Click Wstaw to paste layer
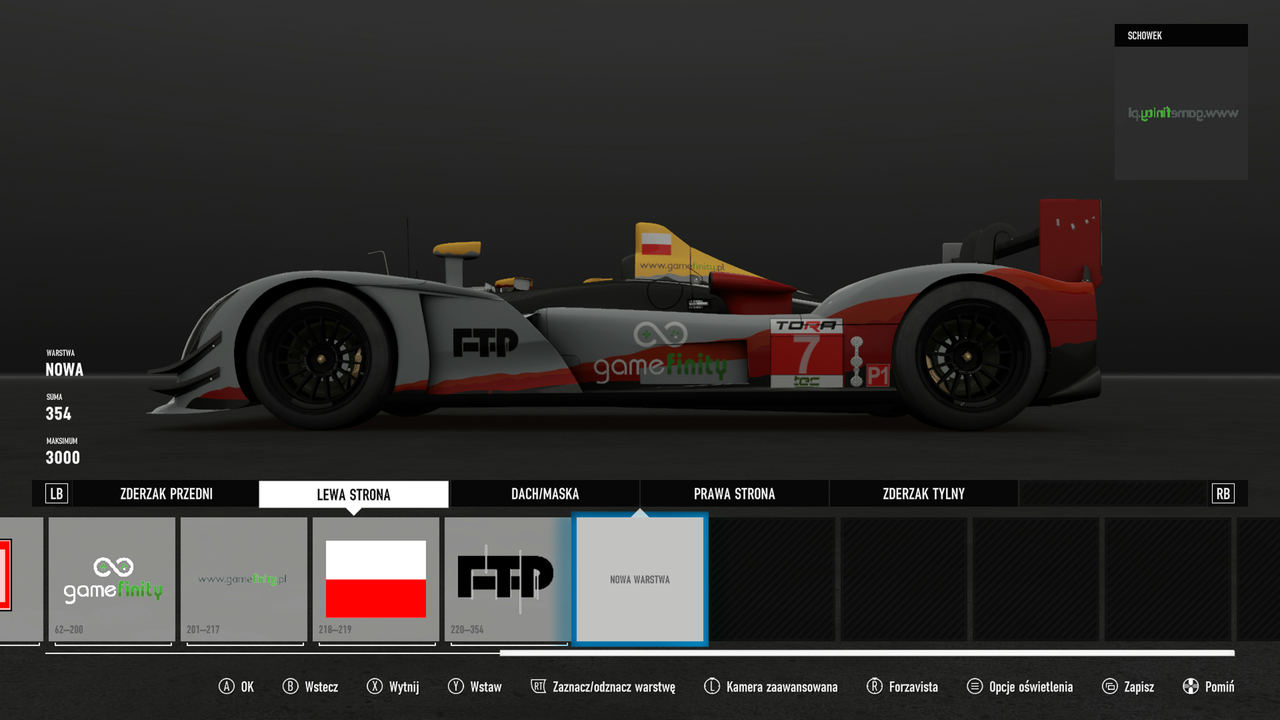 click(x=486, y=687)
